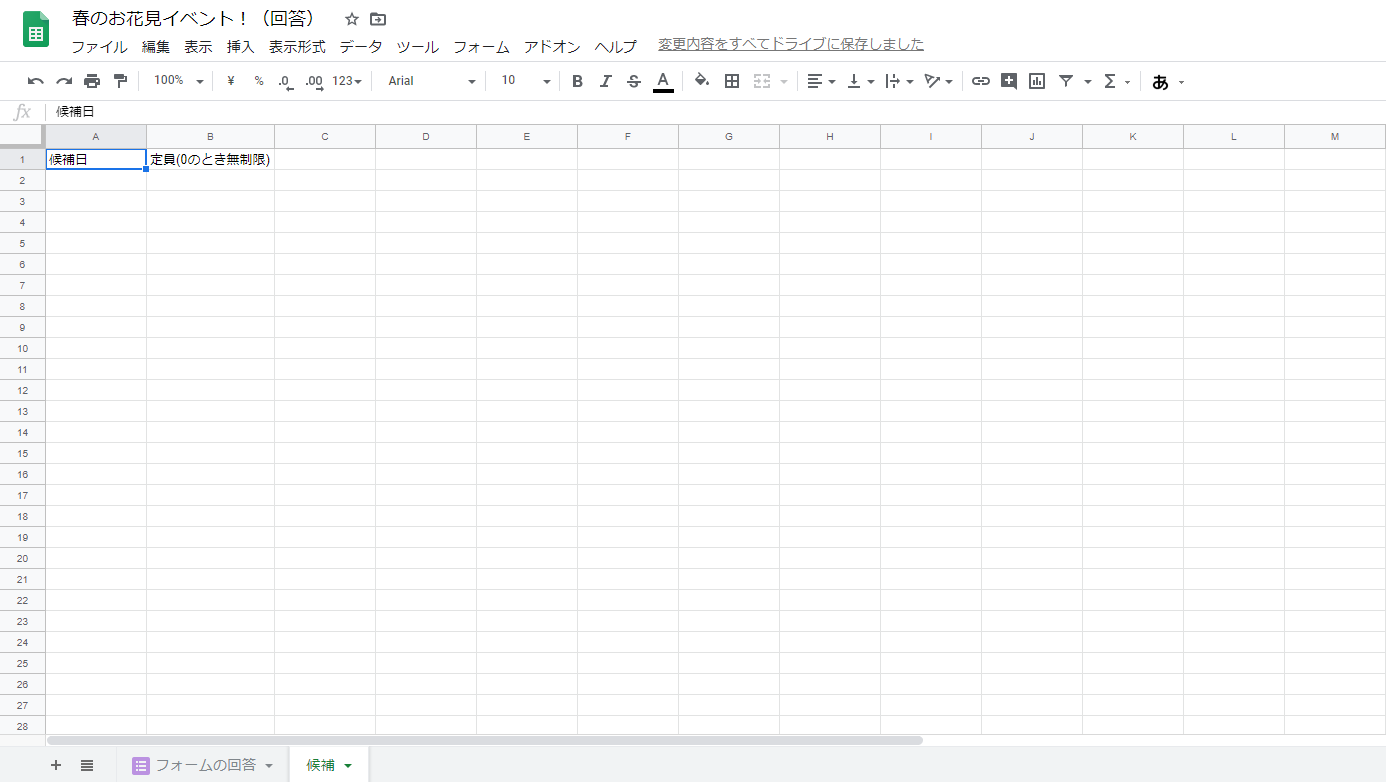Open the zoom 100% dropdown
Viewport: 1386px width, 782px height.
pos(178,81)
